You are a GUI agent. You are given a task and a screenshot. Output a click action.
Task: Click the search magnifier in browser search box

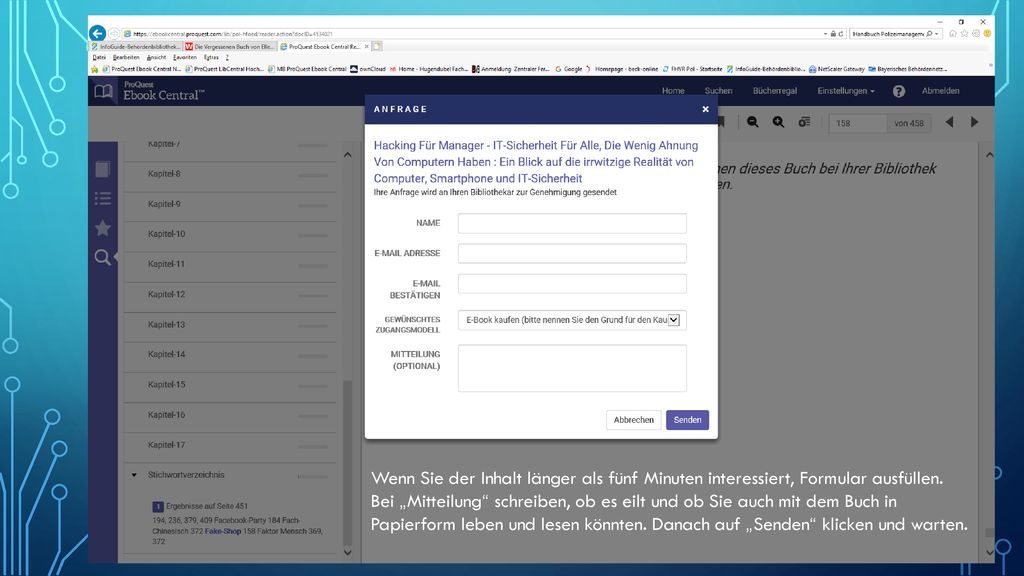click(929, 33)
